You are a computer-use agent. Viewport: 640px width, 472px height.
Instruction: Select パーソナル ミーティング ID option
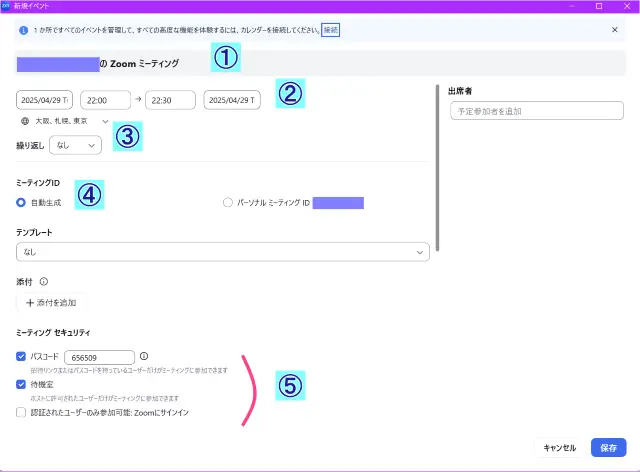[x=228, y=203]
